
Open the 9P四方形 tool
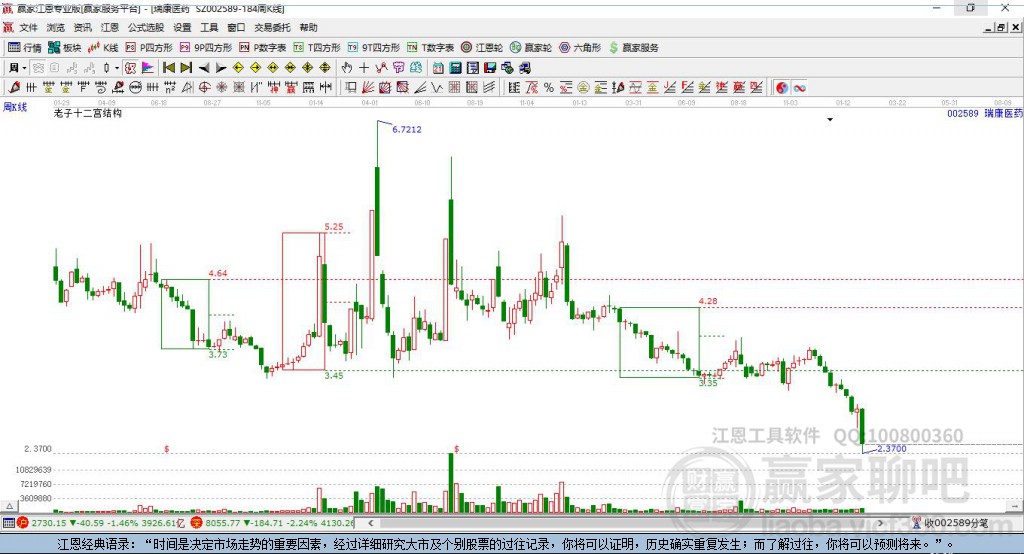pos(206,48)
